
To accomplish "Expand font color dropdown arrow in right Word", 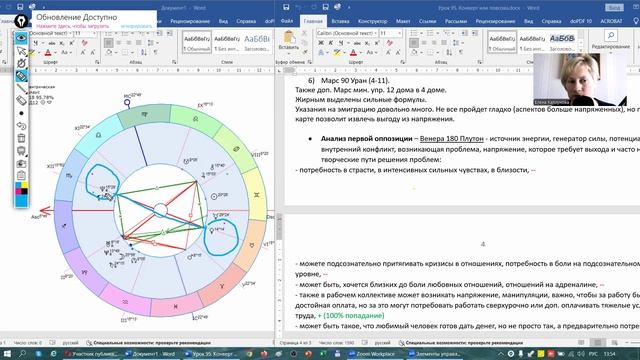I will coord(361,53).
